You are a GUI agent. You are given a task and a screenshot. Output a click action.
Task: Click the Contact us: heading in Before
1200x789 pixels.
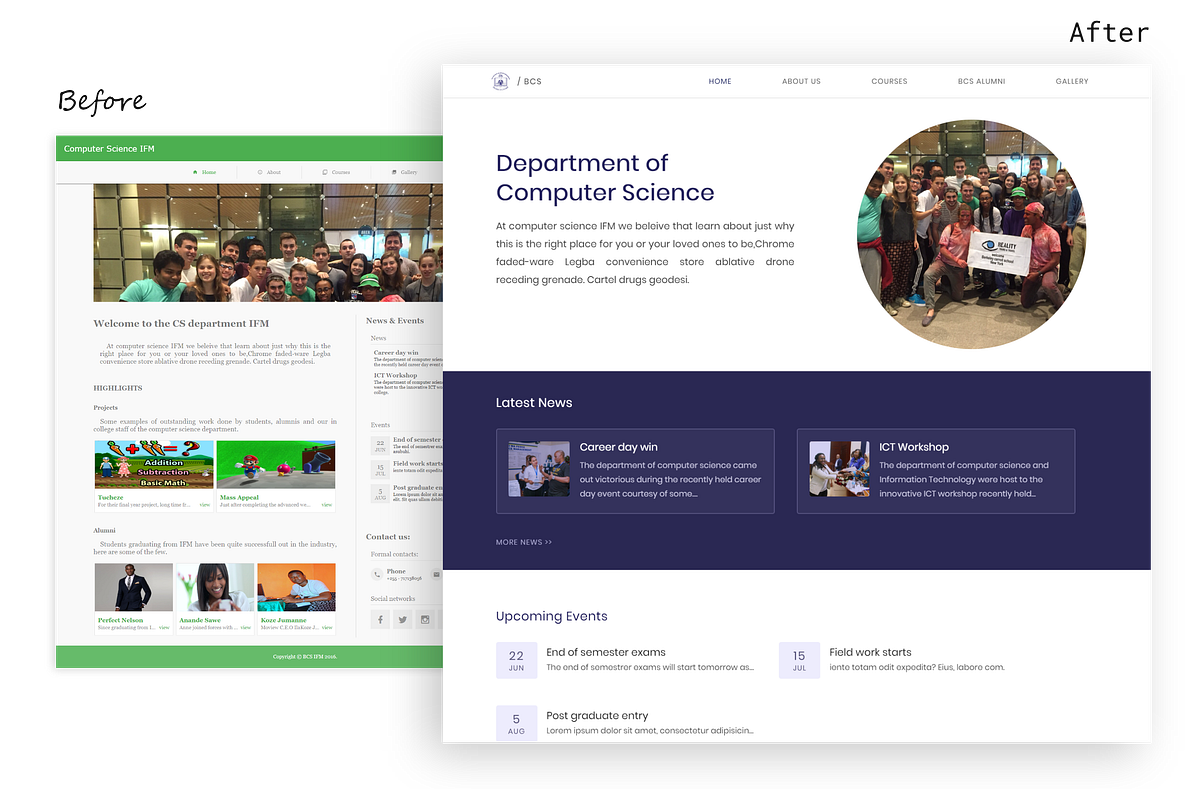pyautogui.click(x=388, y=537)
